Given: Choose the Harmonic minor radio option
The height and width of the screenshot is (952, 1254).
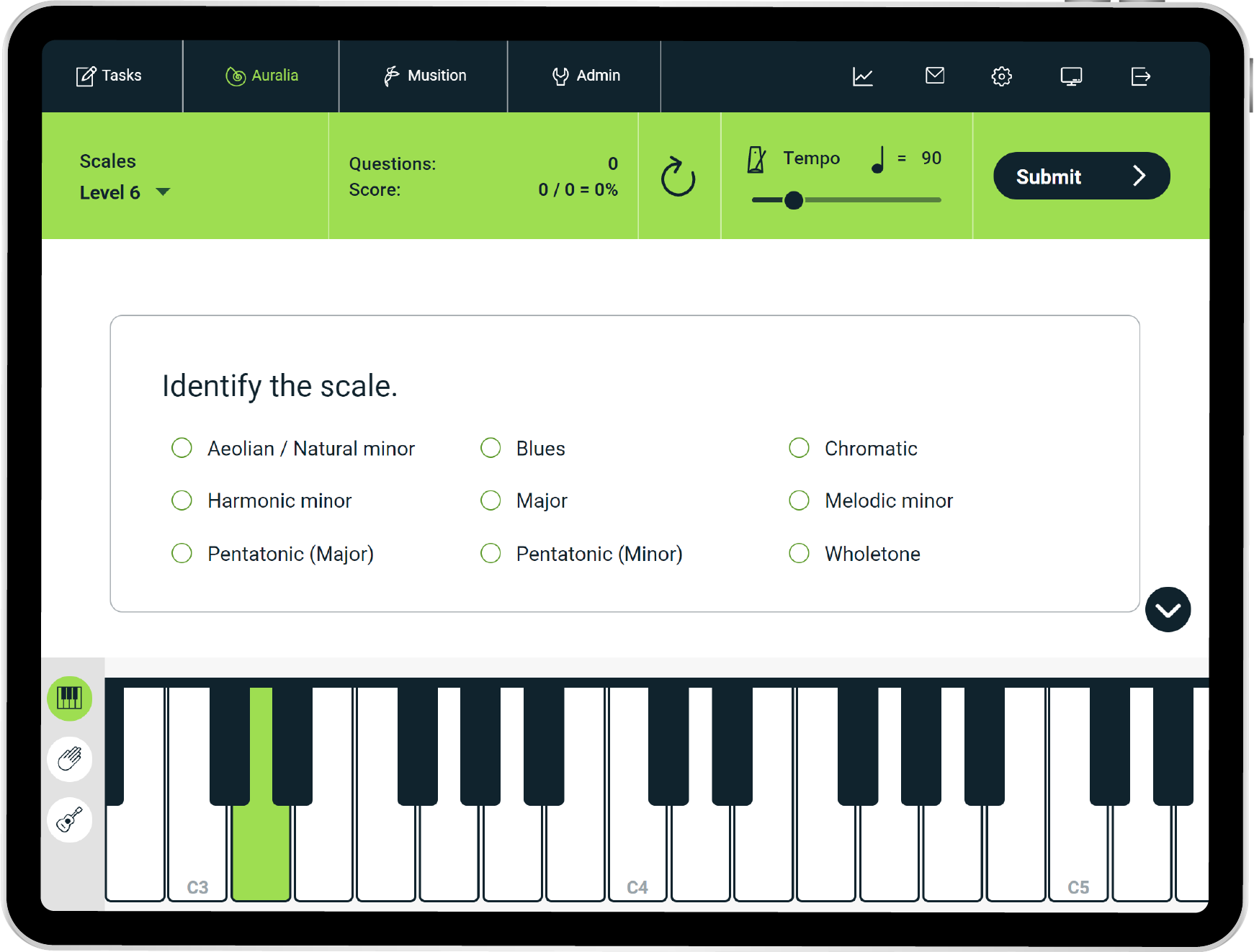Looking at the screenshot, I should [x=182, y=500].
